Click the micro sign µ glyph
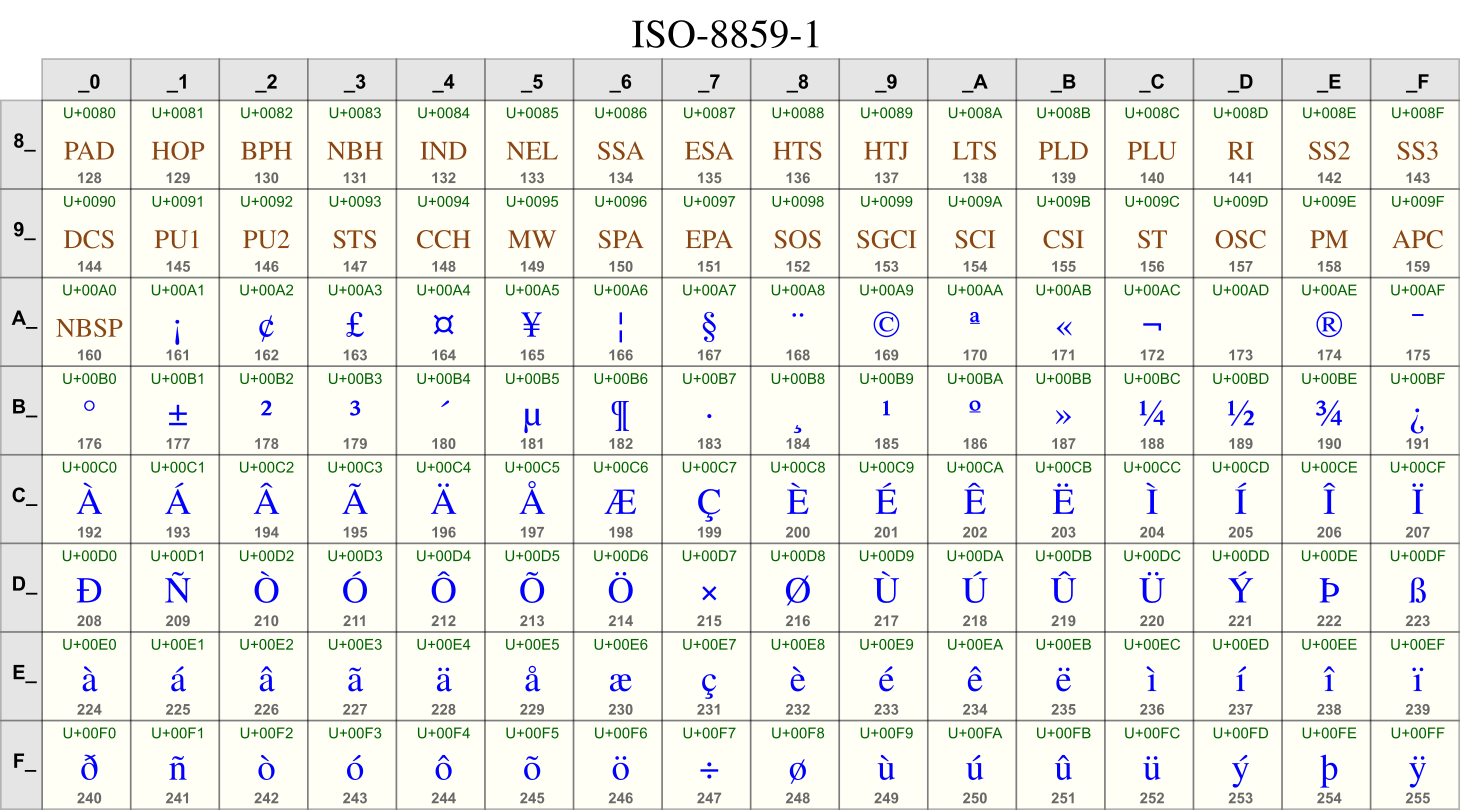The height and width of the screenshot is (810, 1460). tap(532, 414)
